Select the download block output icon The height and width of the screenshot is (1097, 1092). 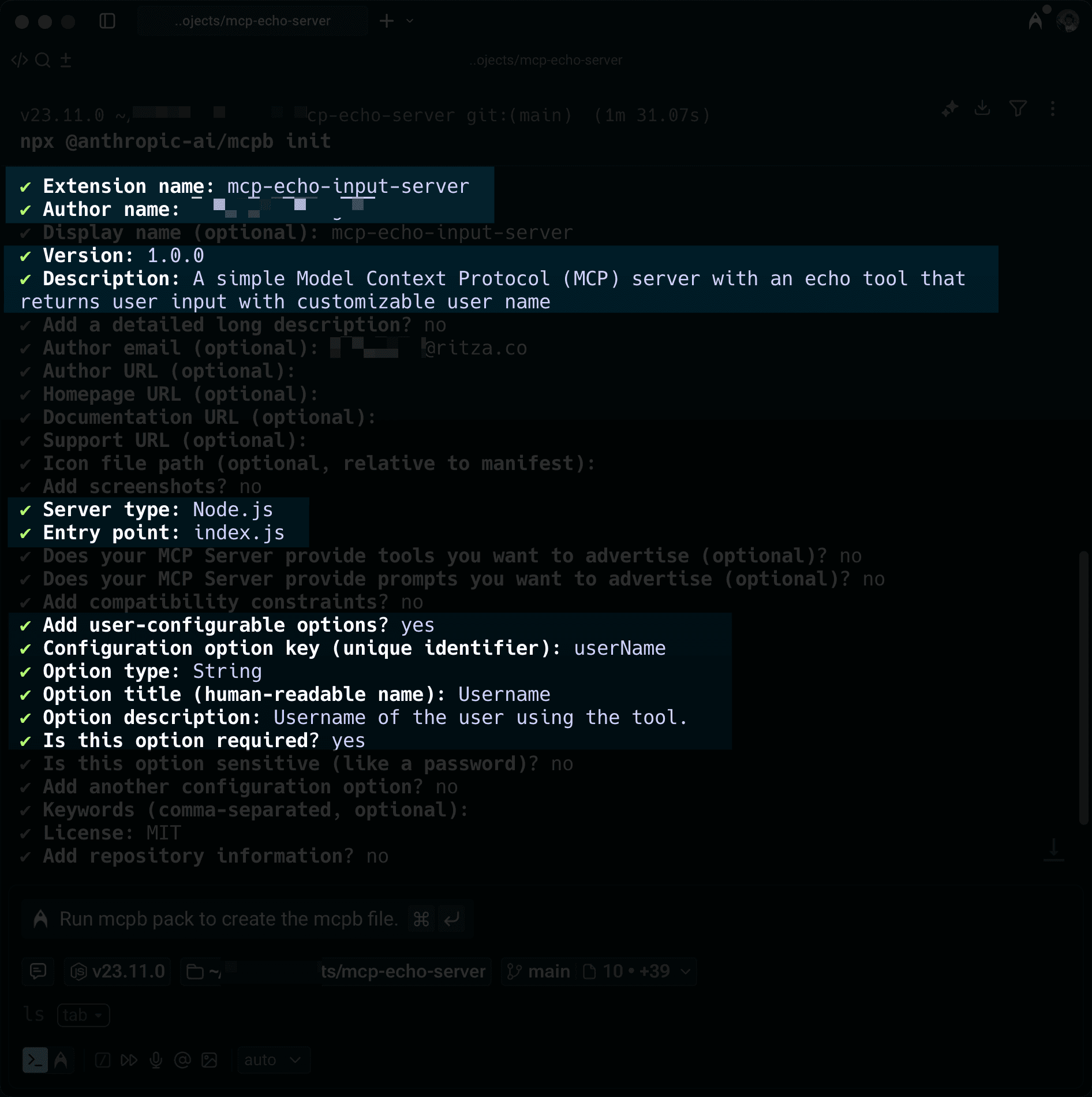(x=983, y=109)
